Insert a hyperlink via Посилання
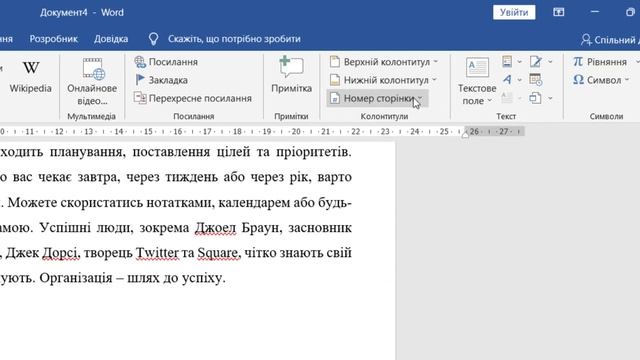Viewport: 640px width, 360px height. coord(166,62)
